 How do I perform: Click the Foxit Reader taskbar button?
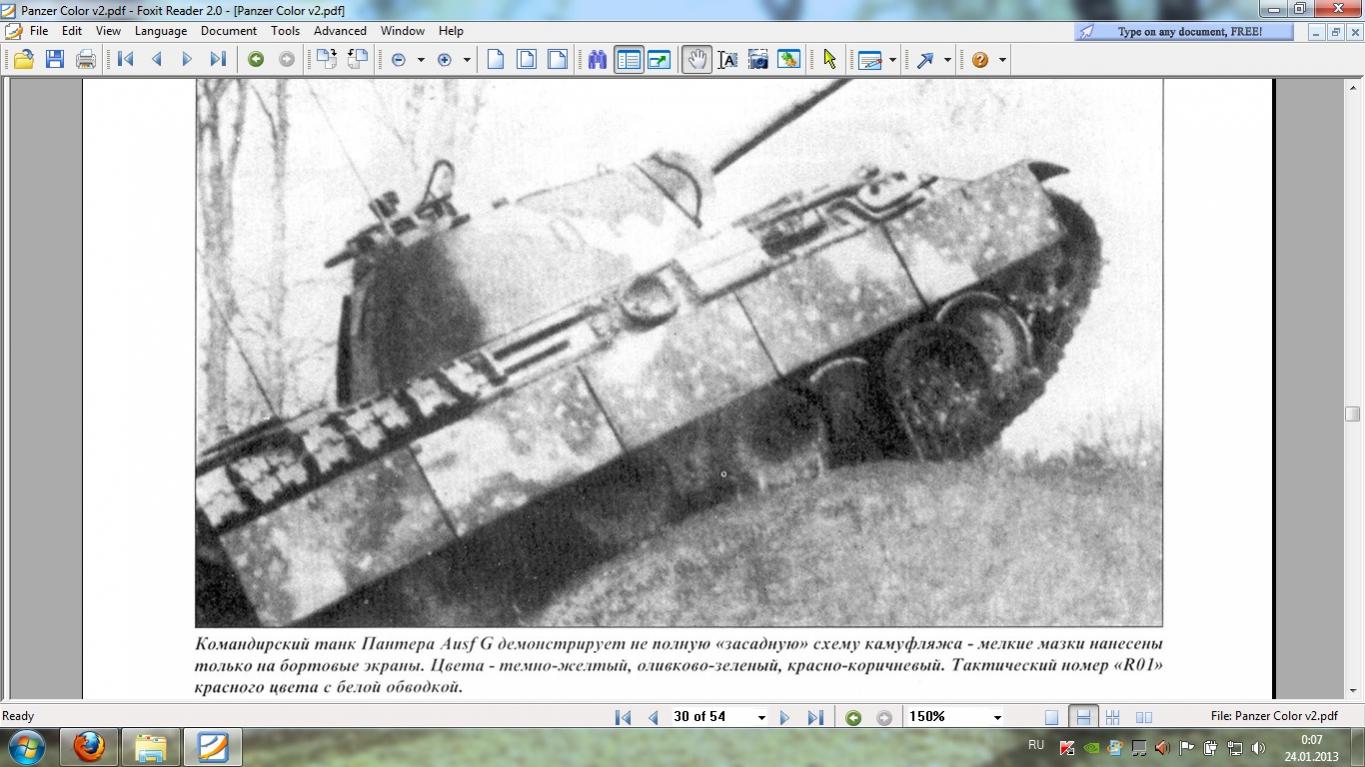(x=213, y=747)
